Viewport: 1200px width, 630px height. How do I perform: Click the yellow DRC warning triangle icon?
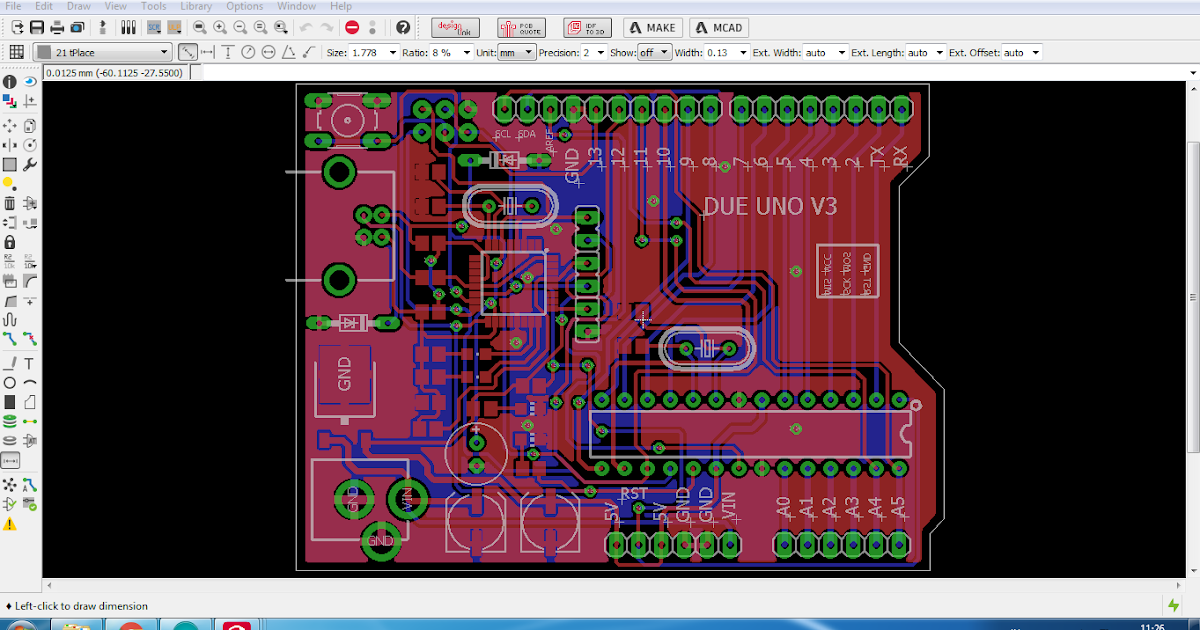pyautogui.click(x=10, y=524)
